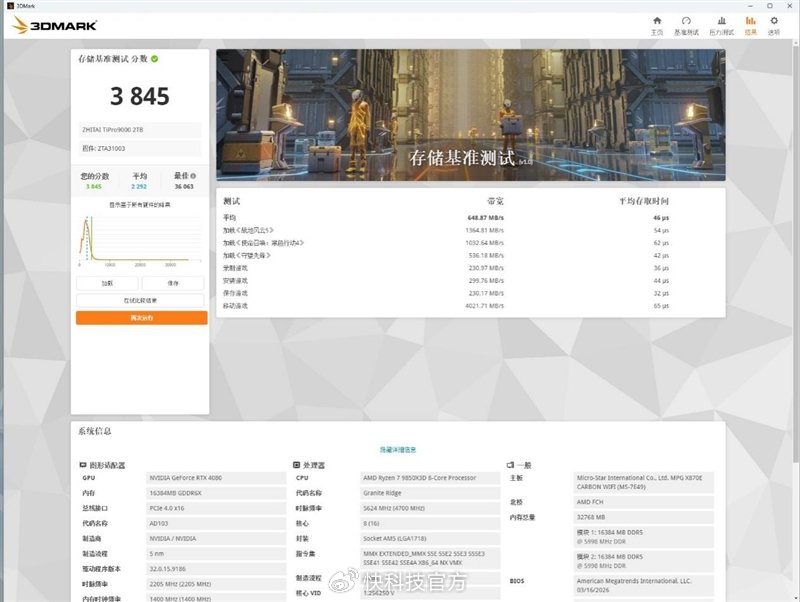This screenshot has height=602, width=800.
Task: Click the bandwidth value 536.18 MB/s
Action: (486, 256)
